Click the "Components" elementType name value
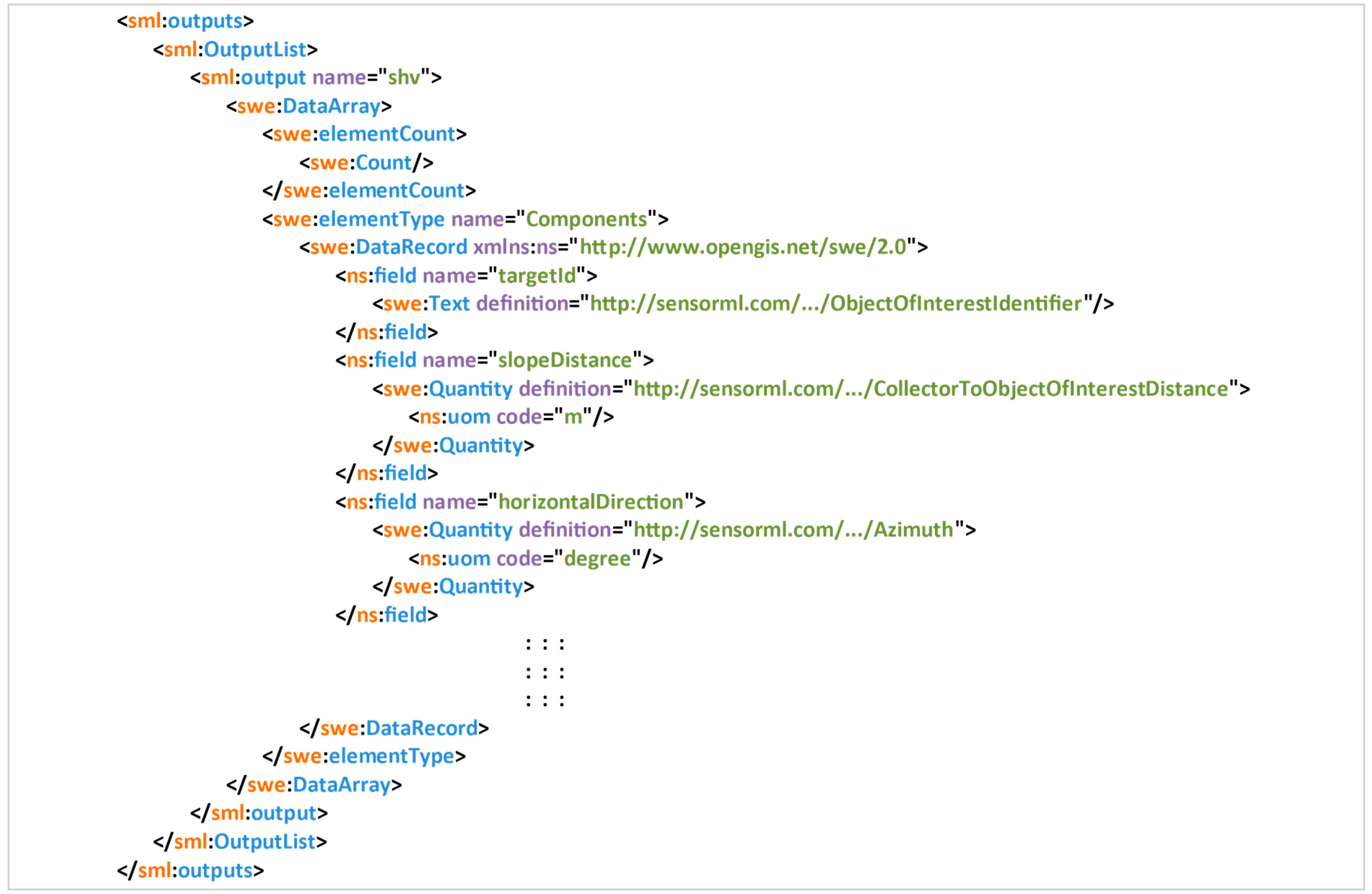Viewport: 1372px width, 894px height. (586, 219)
